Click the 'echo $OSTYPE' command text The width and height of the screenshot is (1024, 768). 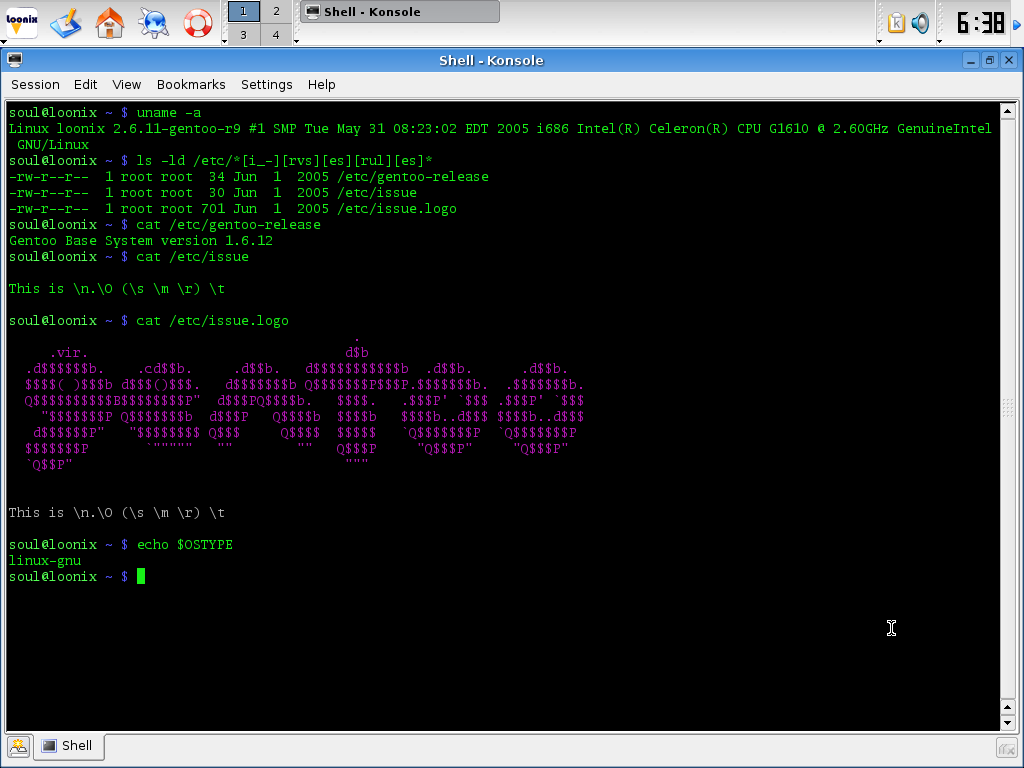(x=185, y=545)
